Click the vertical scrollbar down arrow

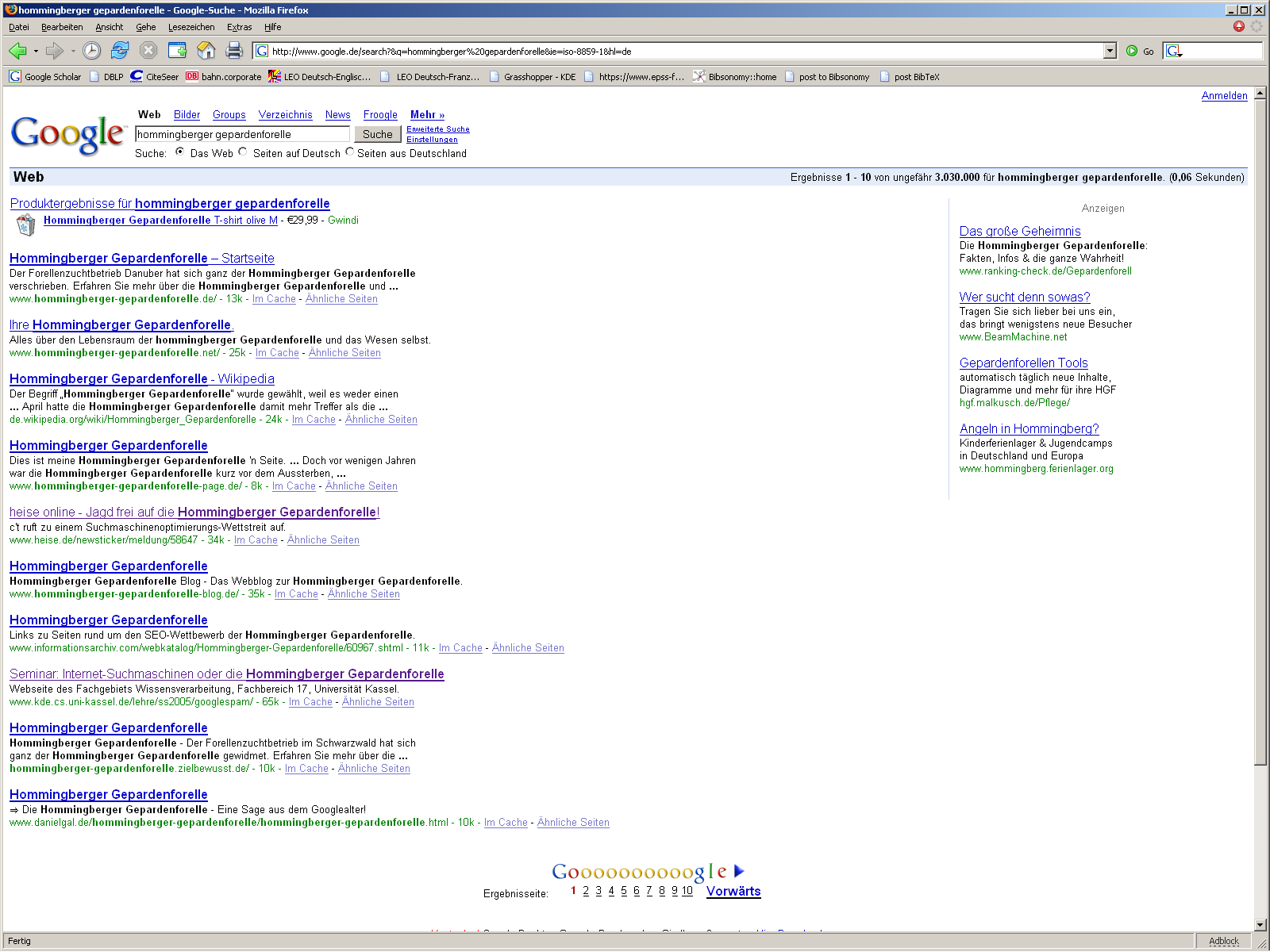click(x=1260, y=924)
